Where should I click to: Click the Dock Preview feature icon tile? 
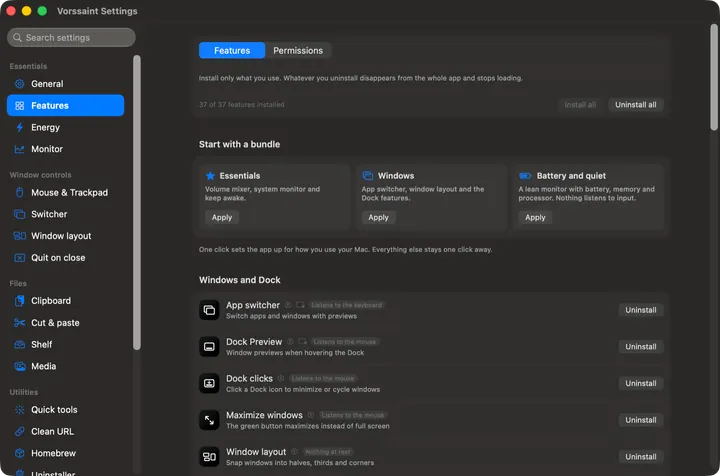[x=209, y=347]
